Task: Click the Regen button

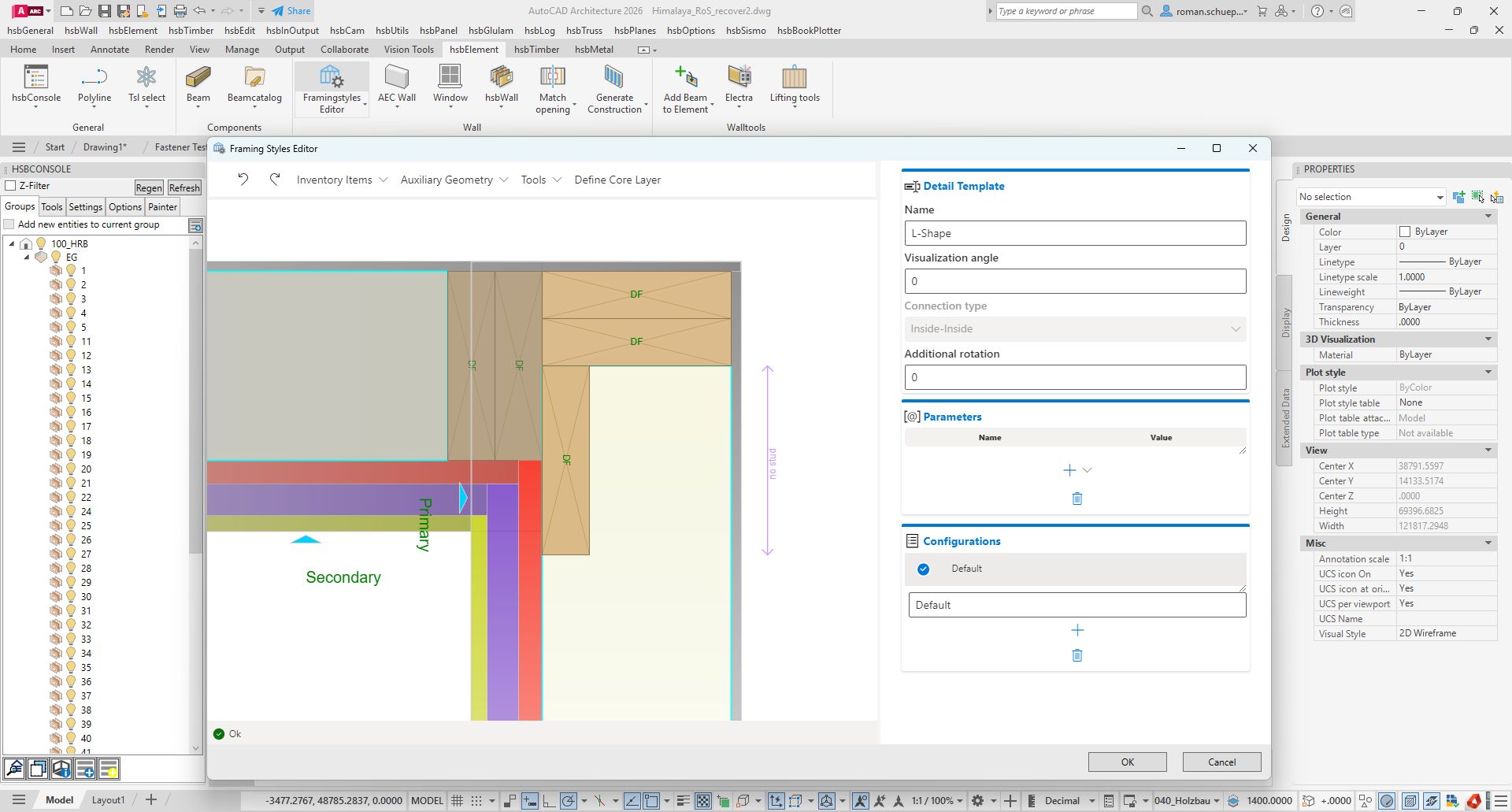Action: (149, 187)
